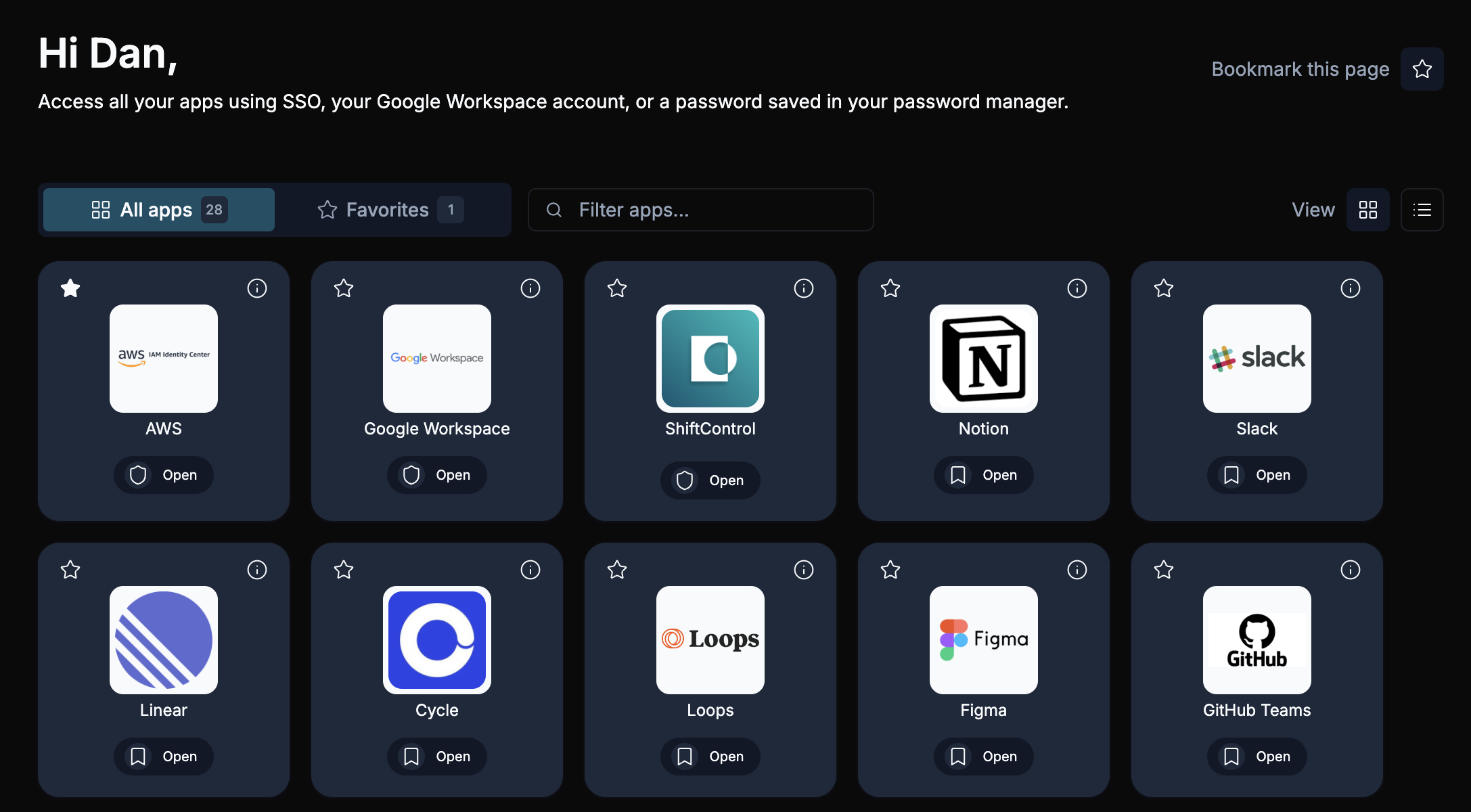The width and height of the screenshot is (1471, 812).
Task: Switch to the Favorites tab
Action: point(390,210)
